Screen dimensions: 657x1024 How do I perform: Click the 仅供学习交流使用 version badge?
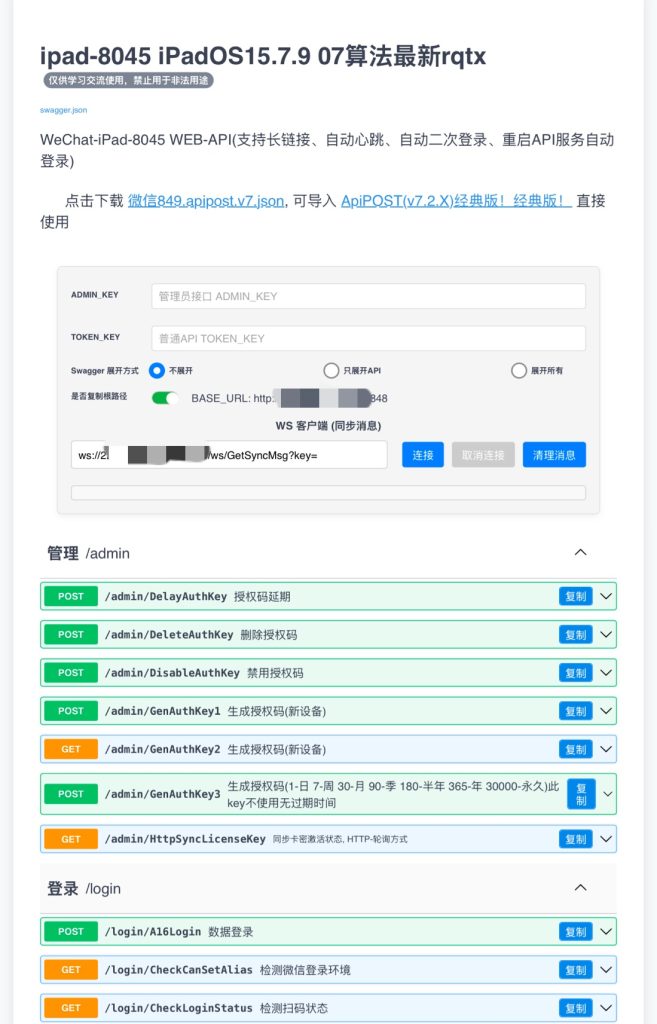(128, 80)
